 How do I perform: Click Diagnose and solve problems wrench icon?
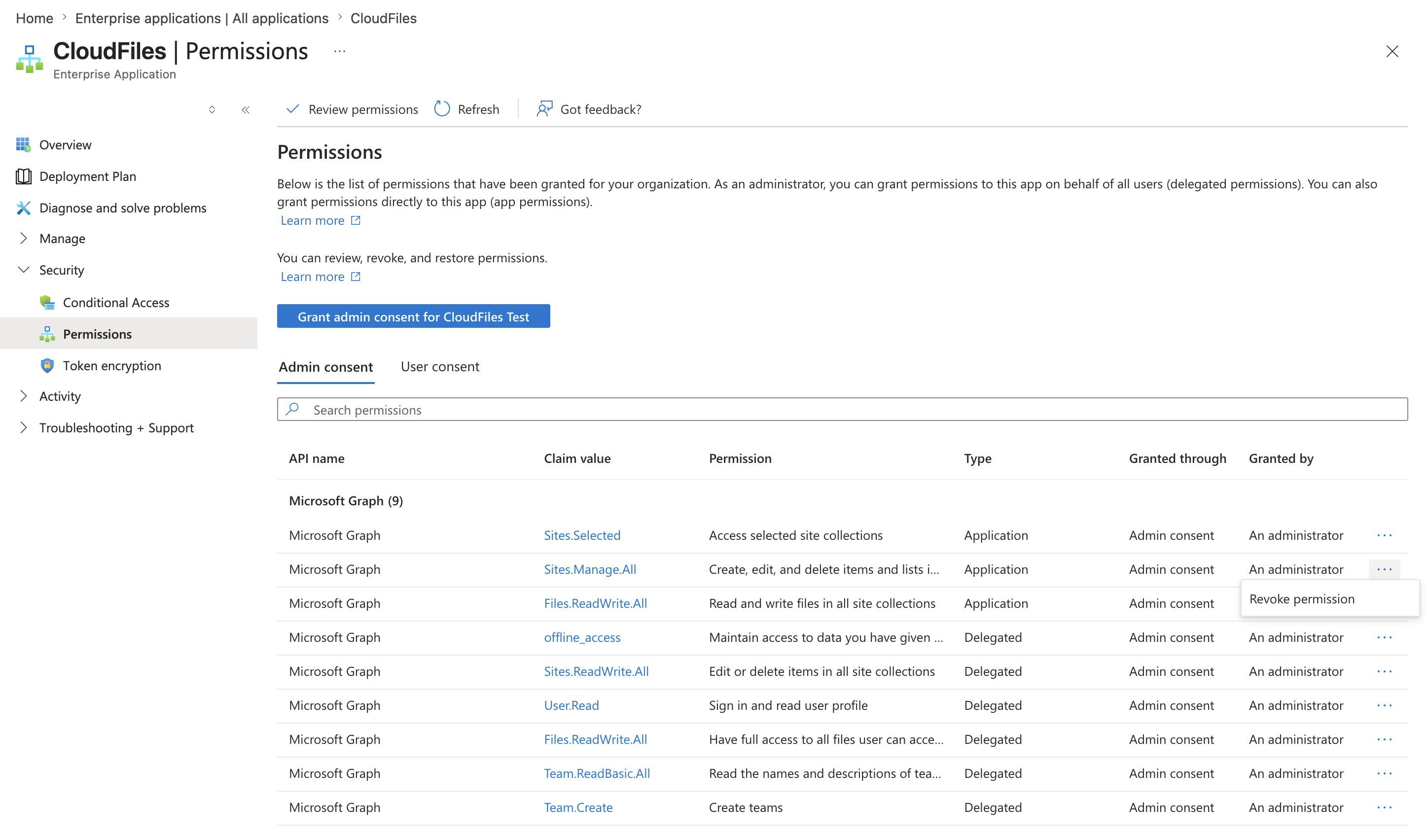(23, 208)
